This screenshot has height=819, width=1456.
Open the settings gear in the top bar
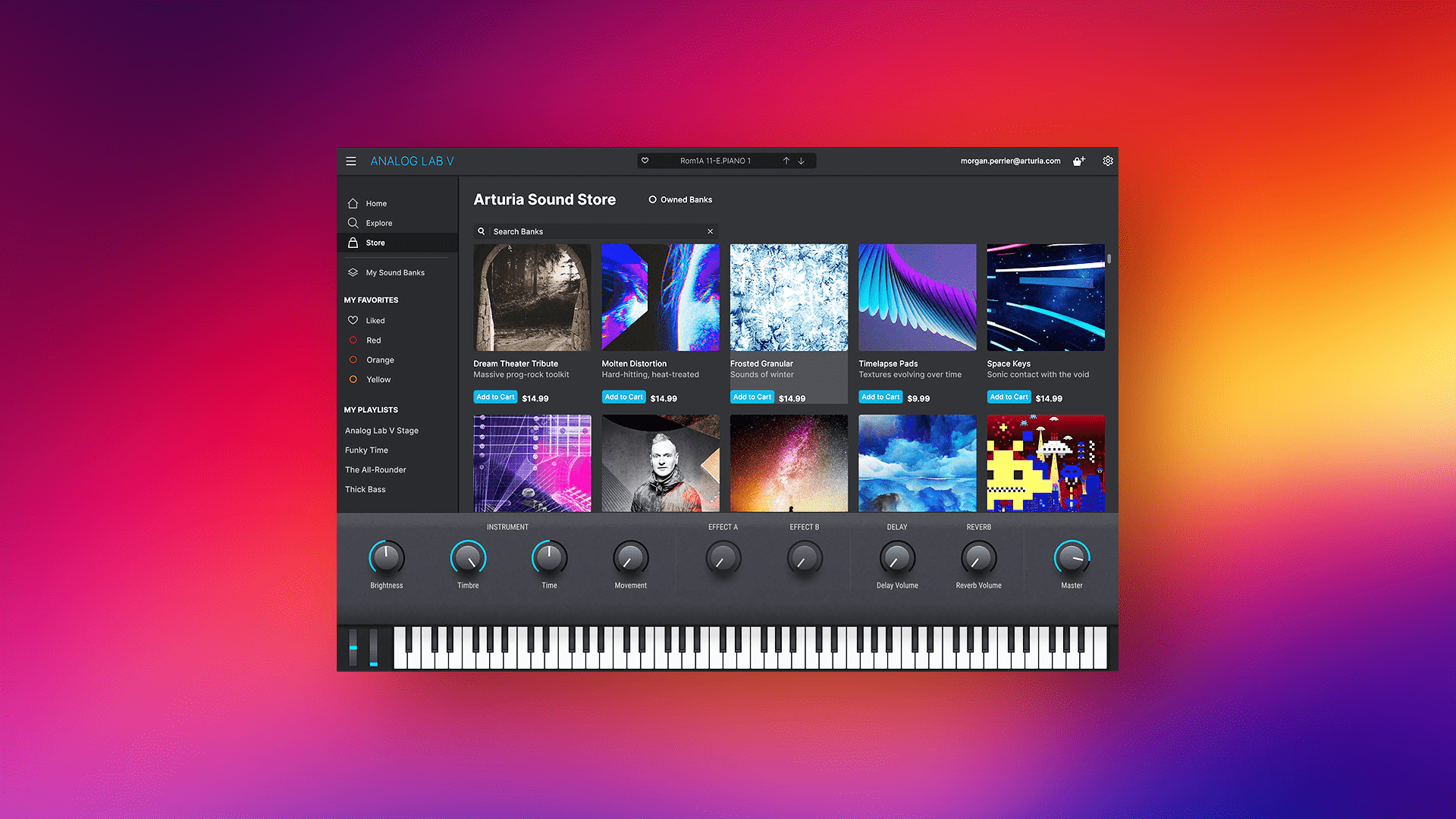pos(1107,161)
